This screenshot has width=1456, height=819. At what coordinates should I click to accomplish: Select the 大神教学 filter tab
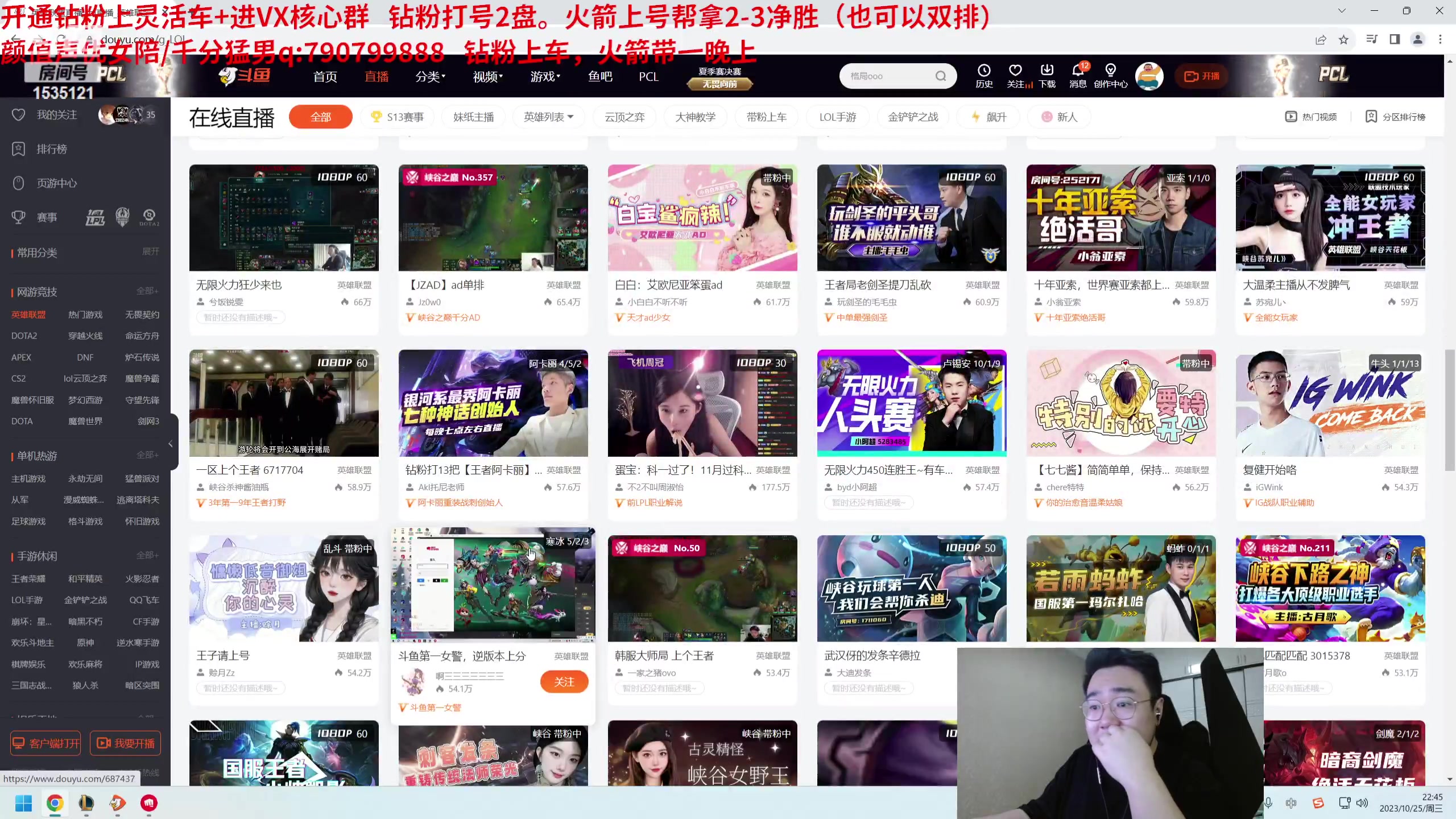(x=695, y=117)
